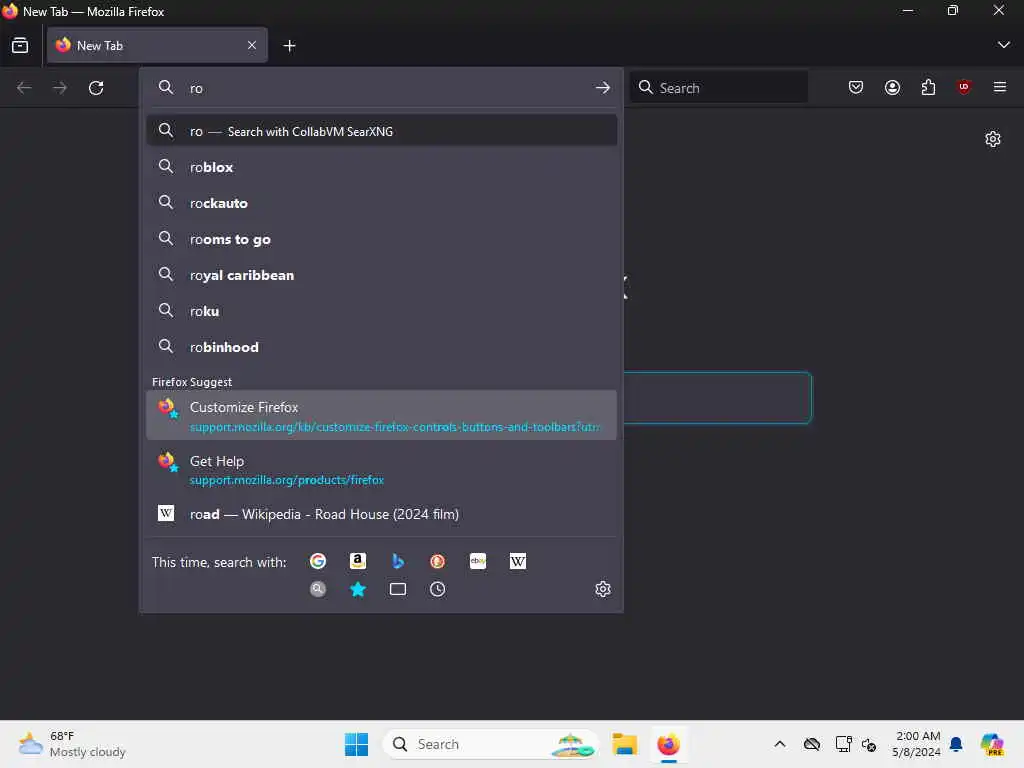
Task: Click the Firefox taskbar icon
Action: point(669,744)
